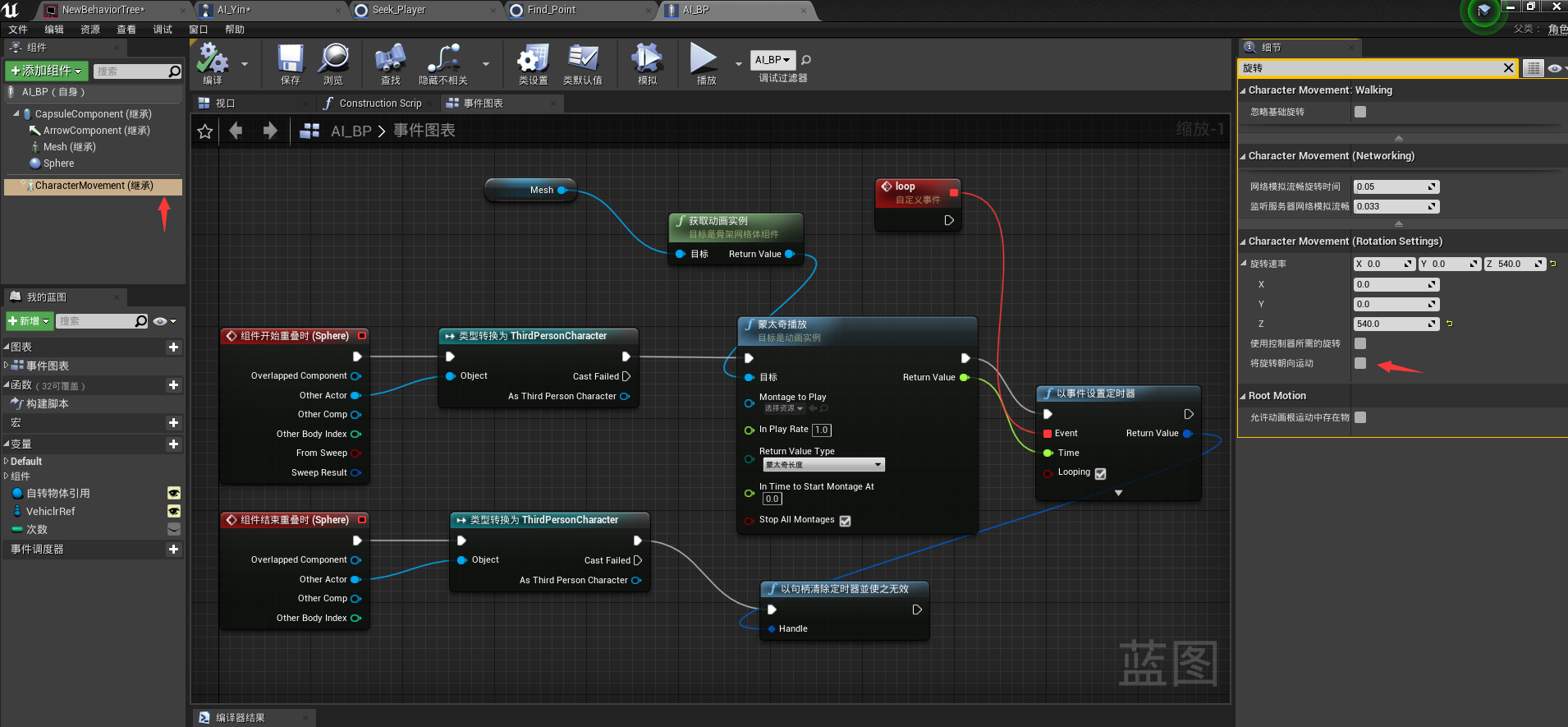Enable orient rotation to movement (将旋转朝向运动) checkbox

1360,363
